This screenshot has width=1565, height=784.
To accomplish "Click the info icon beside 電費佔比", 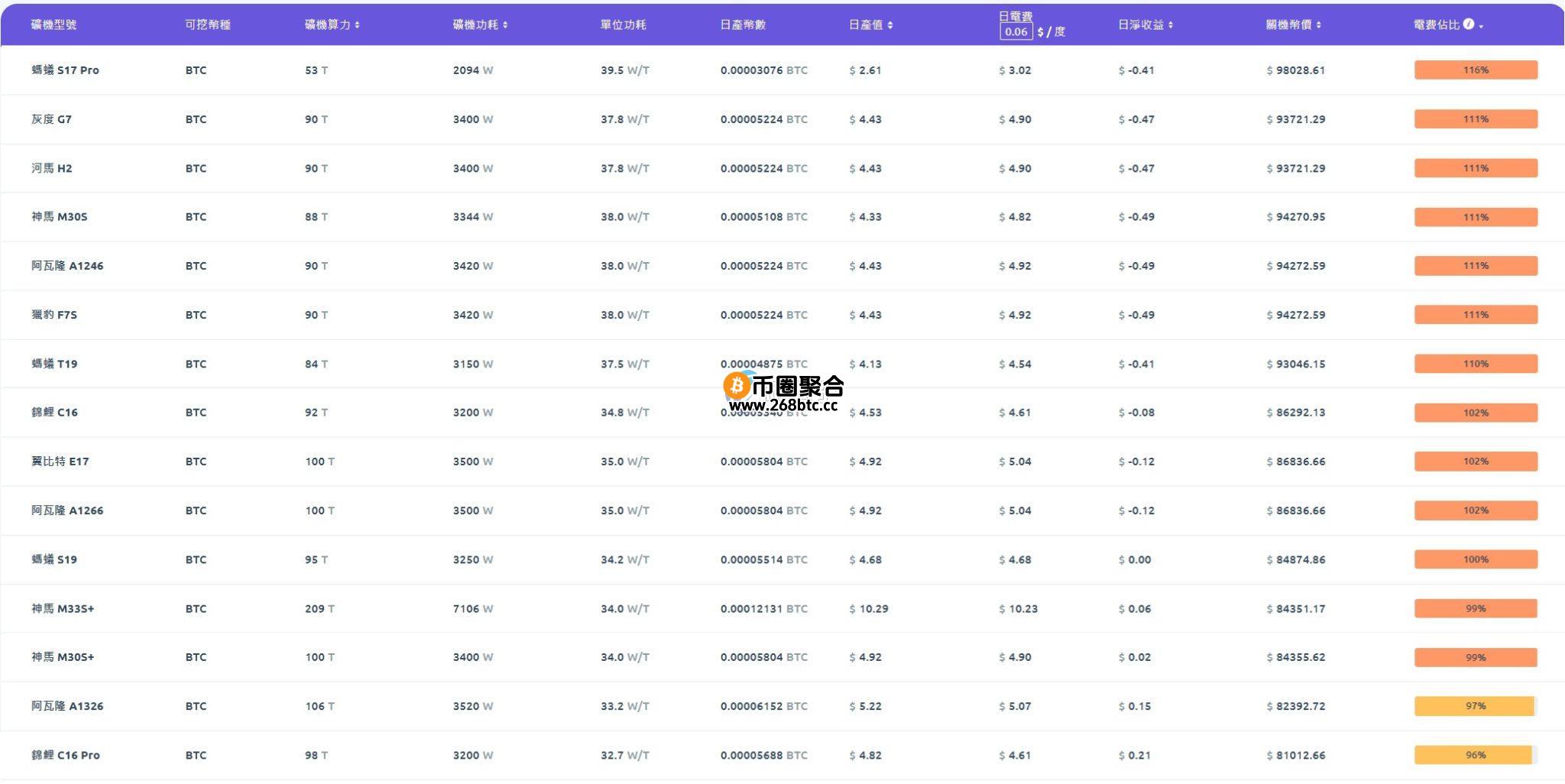I will coord(1468,24).
